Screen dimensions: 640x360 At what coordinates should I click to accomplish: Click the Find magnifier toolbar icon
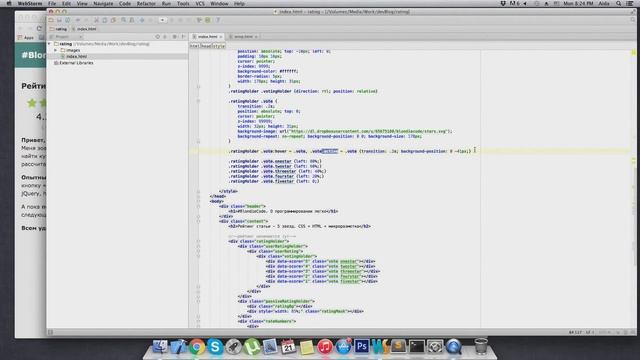[x=123, y=20]
